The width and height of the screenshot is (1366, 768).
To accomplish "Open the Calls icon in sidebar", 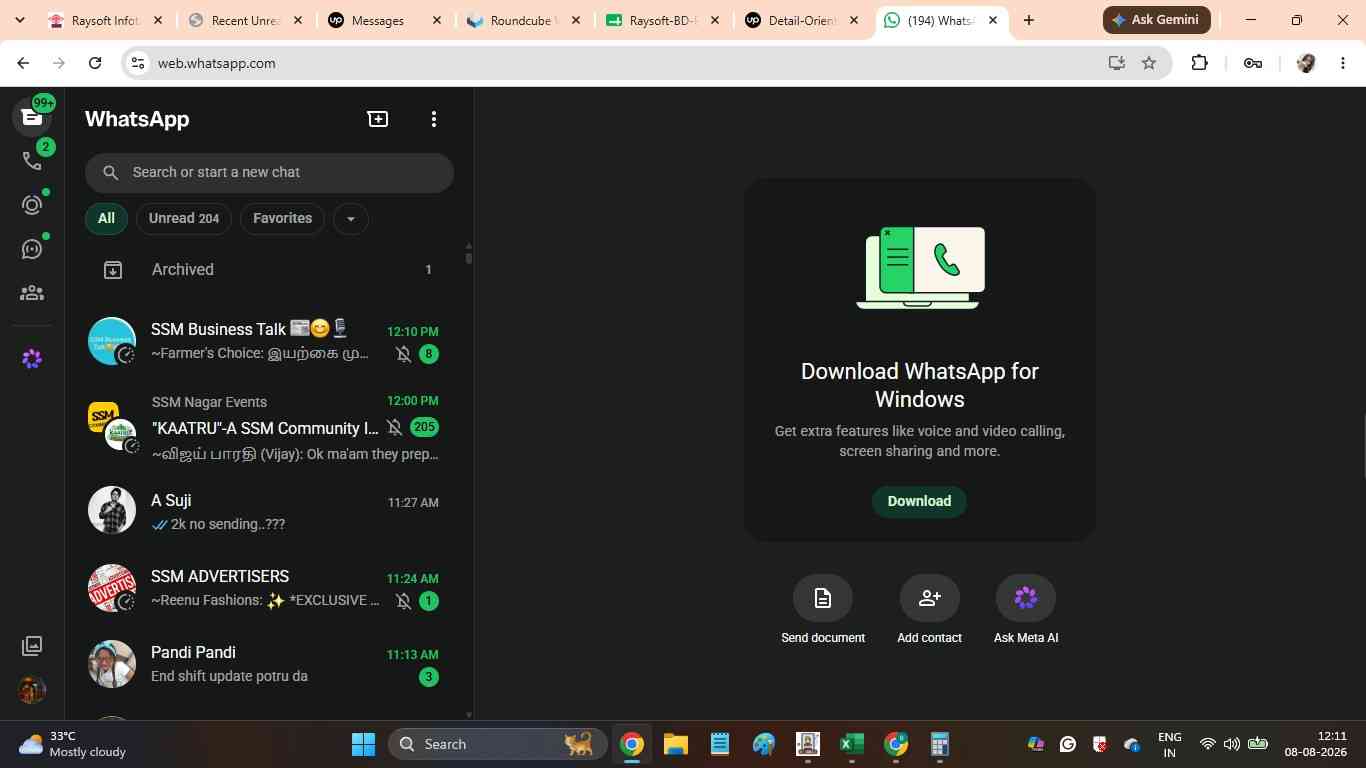I will coord(32,161).
